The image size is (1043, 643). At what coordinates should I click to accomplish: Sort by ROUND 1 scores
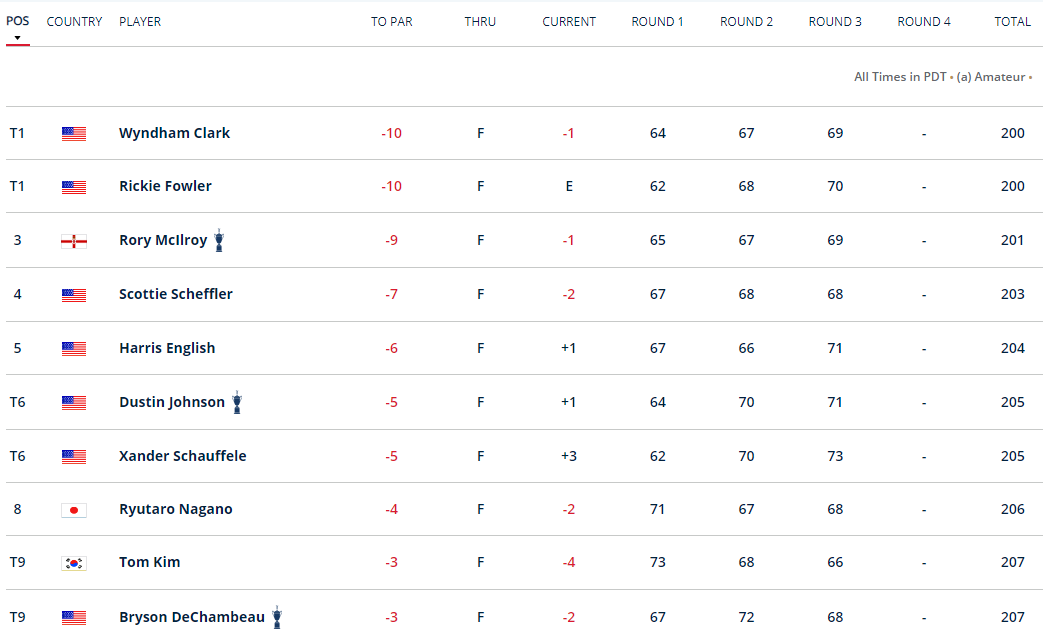pyautogui.click(x=657, y=21)
